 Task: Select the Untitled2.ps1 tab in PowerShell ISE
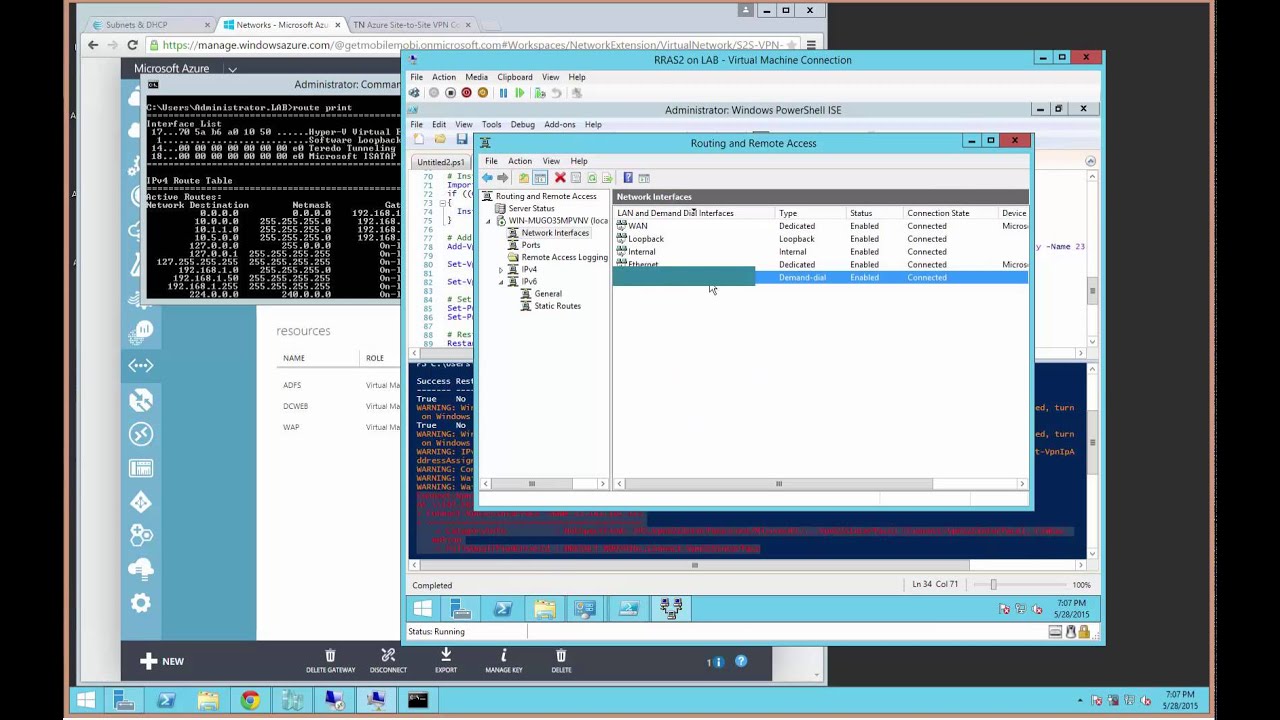[x=440, y=162]
